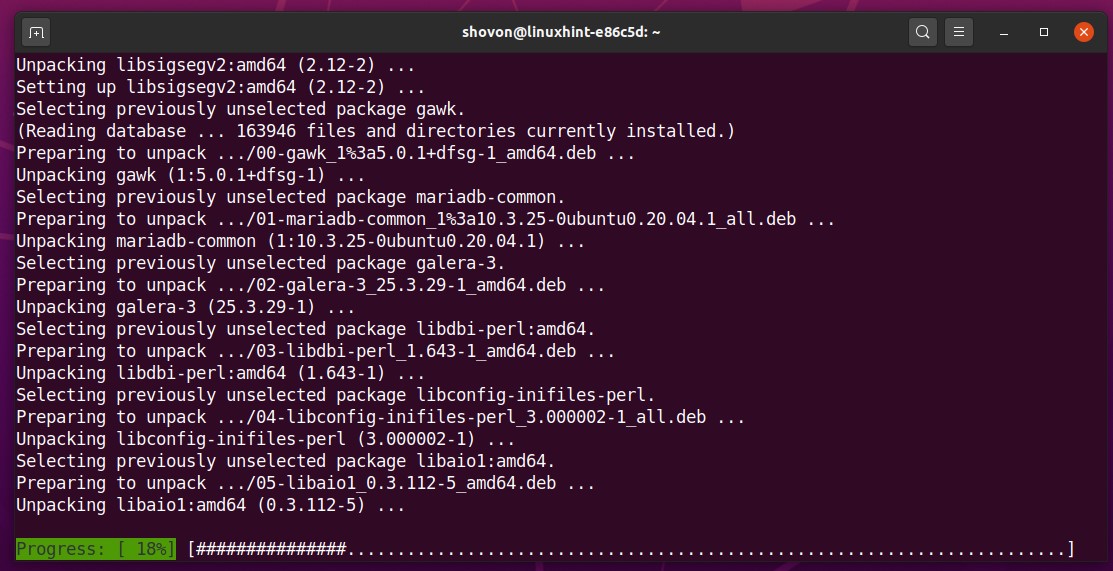The height and width of the screenshot is (571, 1113).
Task: Open the hamburger menu in header
Action: pos(959,32)
